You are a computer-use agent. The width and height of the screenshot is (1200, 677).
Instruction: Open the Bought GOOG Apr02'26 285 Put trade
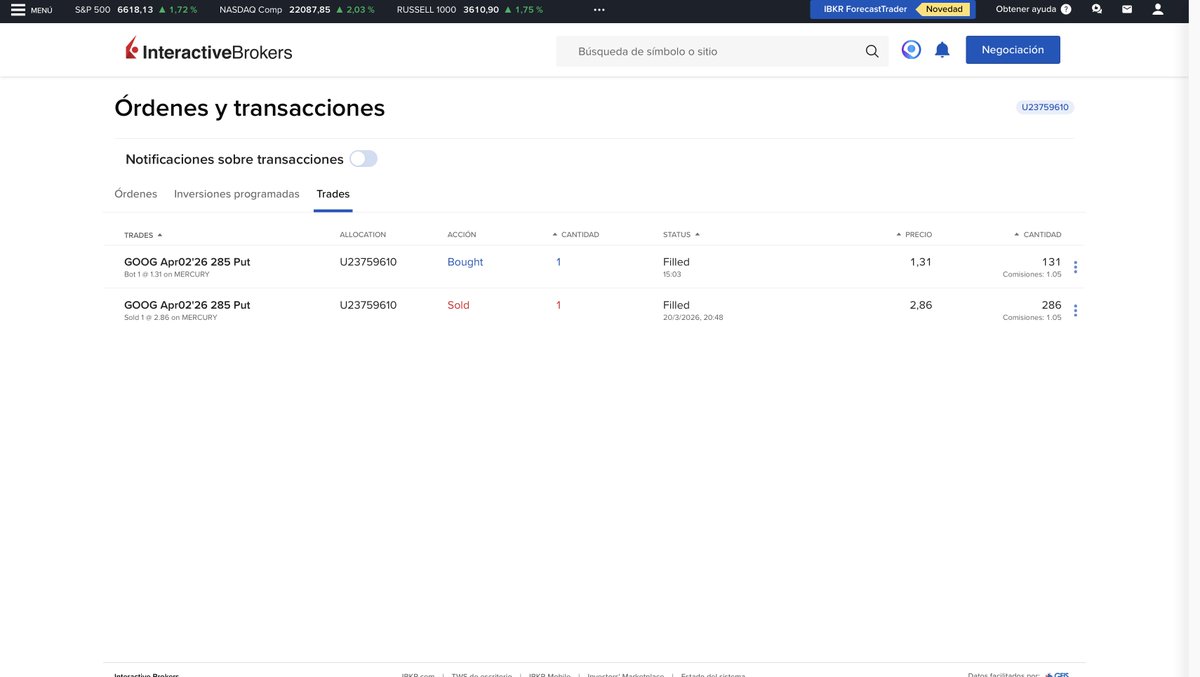(x=187, y=262)
